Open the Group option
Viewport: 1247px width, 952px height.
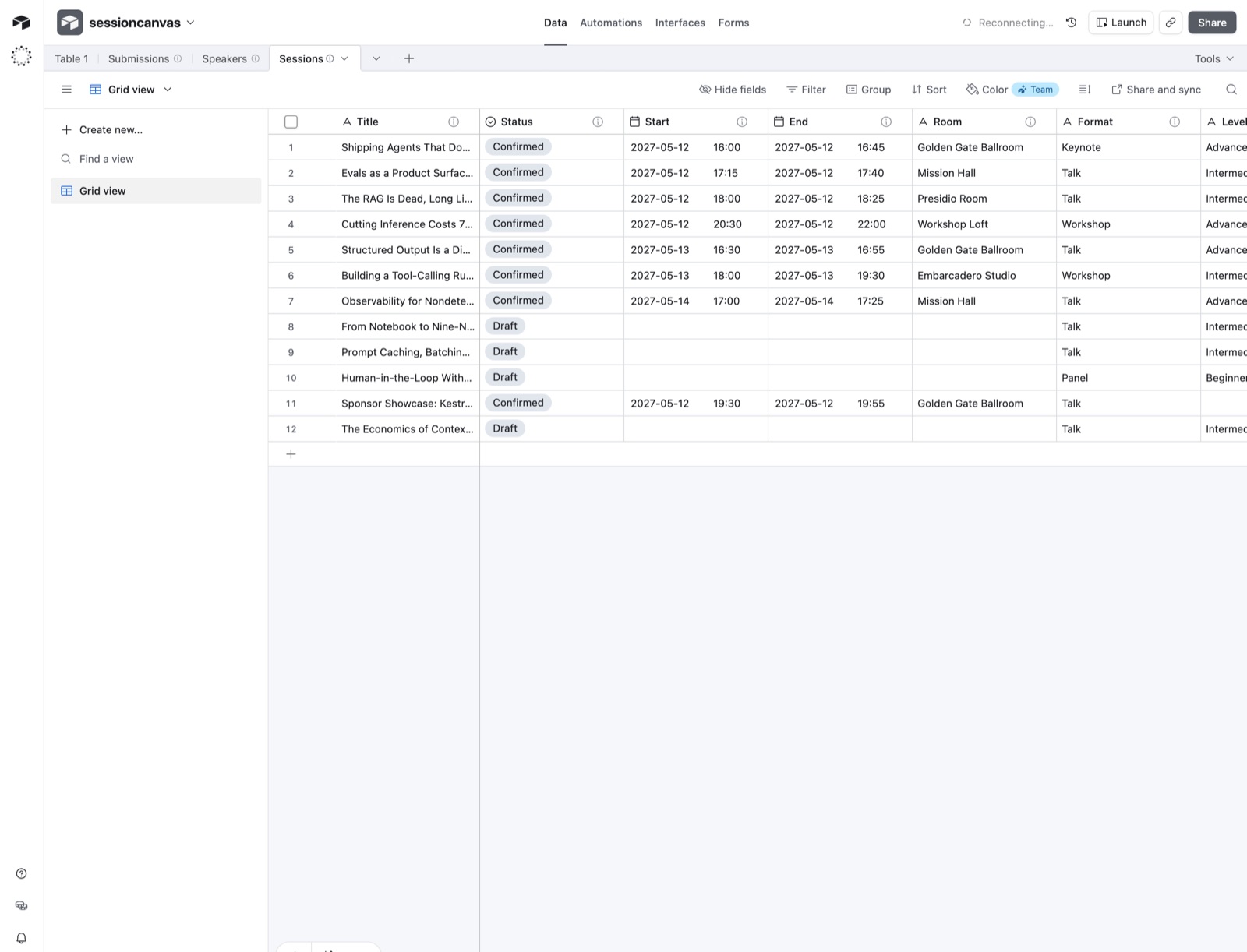[x=868, y=90]
